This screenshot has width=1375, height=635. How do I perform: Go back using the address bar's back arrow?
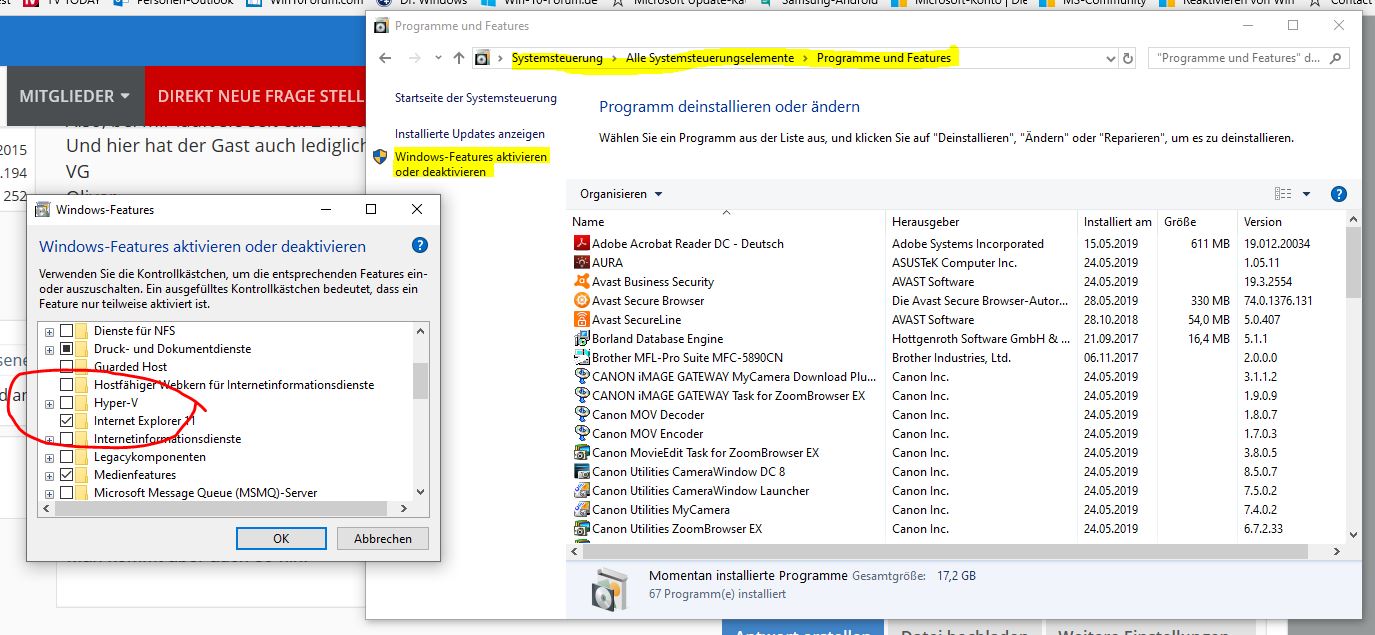click(386, 58)
